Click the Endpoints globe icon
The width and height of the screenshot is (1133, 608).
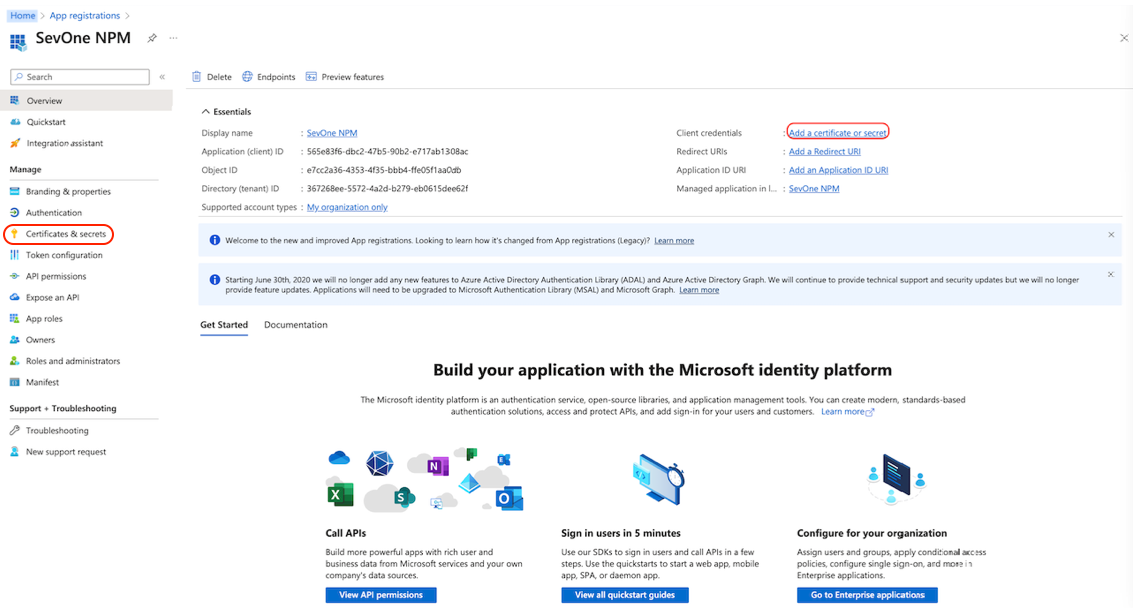coord(247,77)
